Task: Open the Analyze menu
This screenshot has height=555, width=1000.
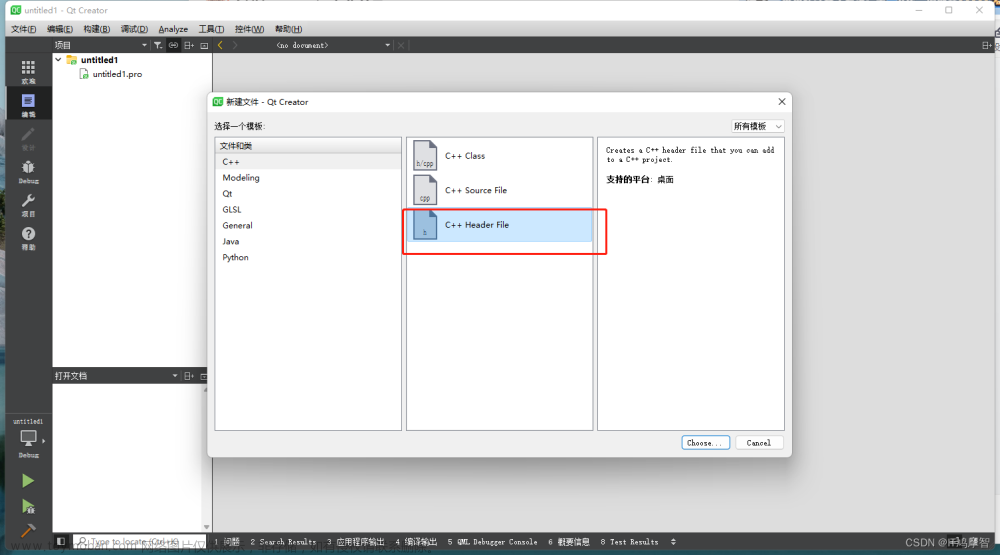Action: pyautogui.click(x=173, y=29)
